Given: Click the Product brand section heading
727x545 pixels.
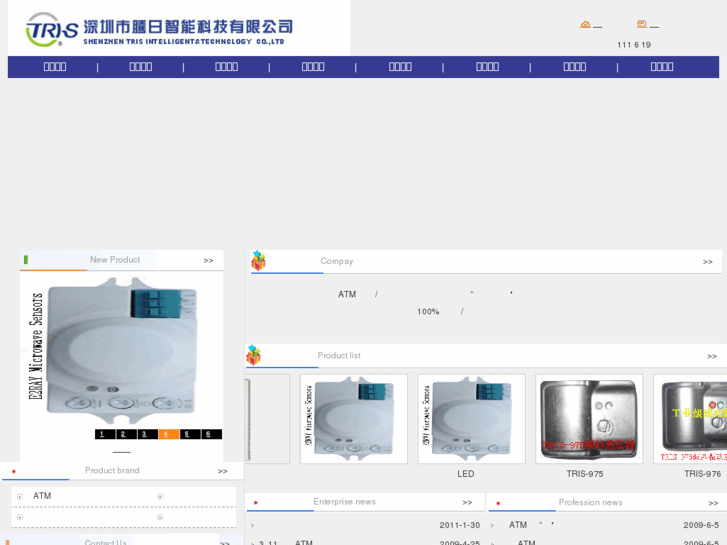Looking at the screenshot, I should point(112,470).
